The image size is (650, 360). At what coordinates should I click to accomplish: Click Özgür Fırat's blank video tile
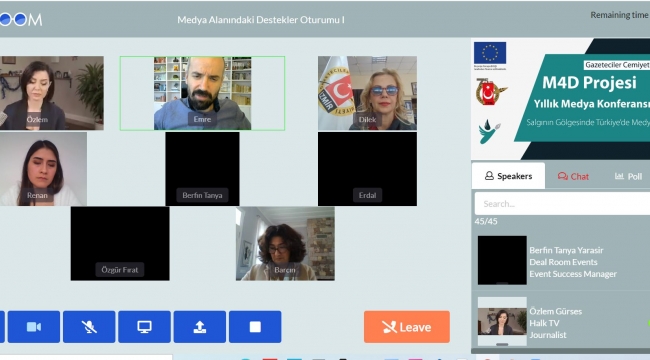click(x=120, y=244)
